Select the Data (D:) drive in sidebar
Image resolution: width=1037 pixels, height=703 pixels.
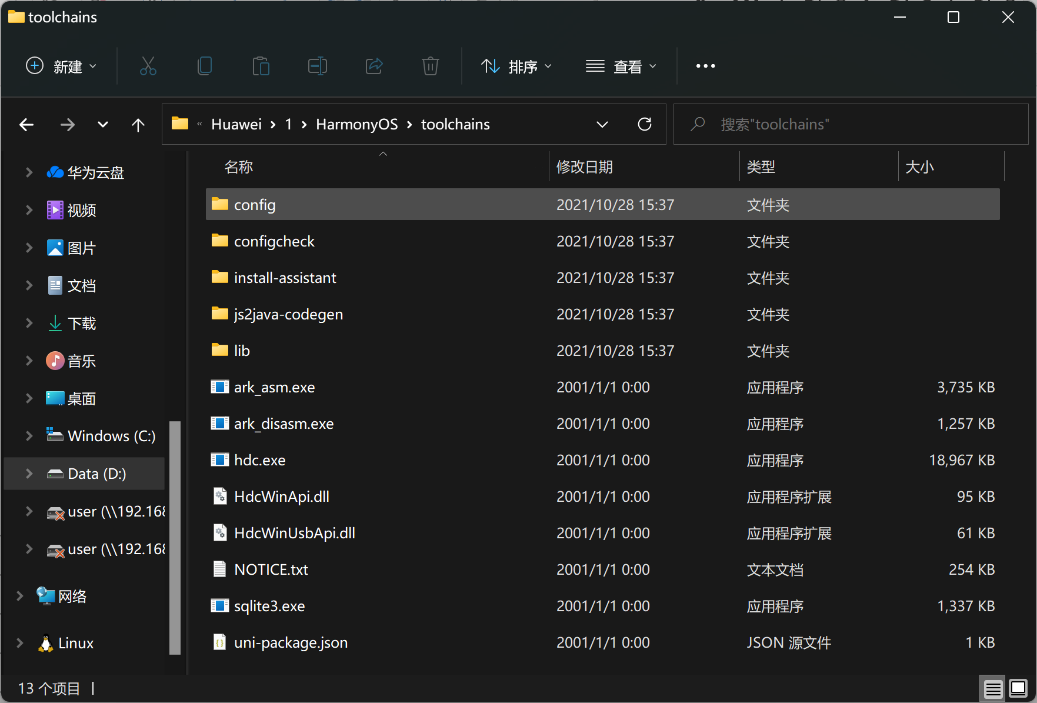[86, 474]
